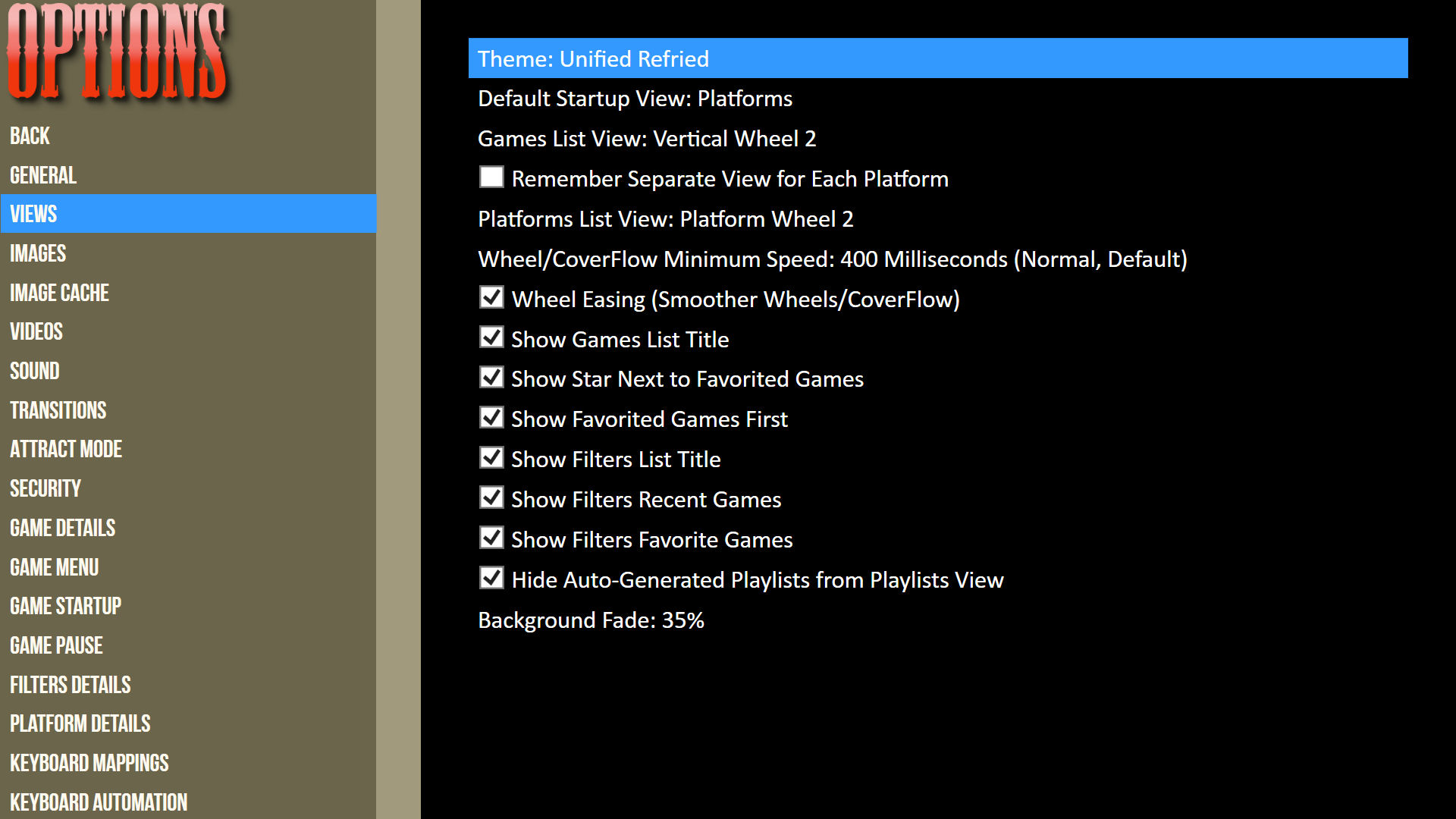Change Wheel/CoverFlow Minimum Speed setting

click(938, 259)
